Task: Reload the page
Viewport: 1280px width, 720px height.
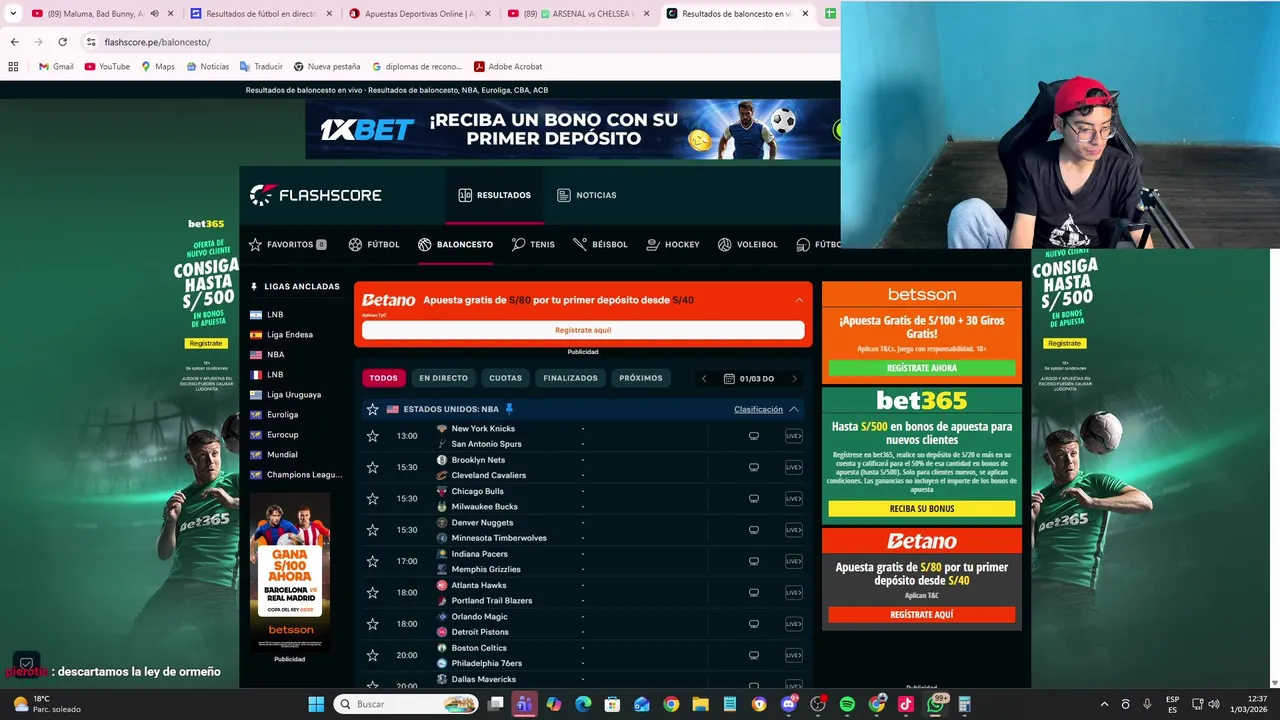Action: [x=62, y=42]
